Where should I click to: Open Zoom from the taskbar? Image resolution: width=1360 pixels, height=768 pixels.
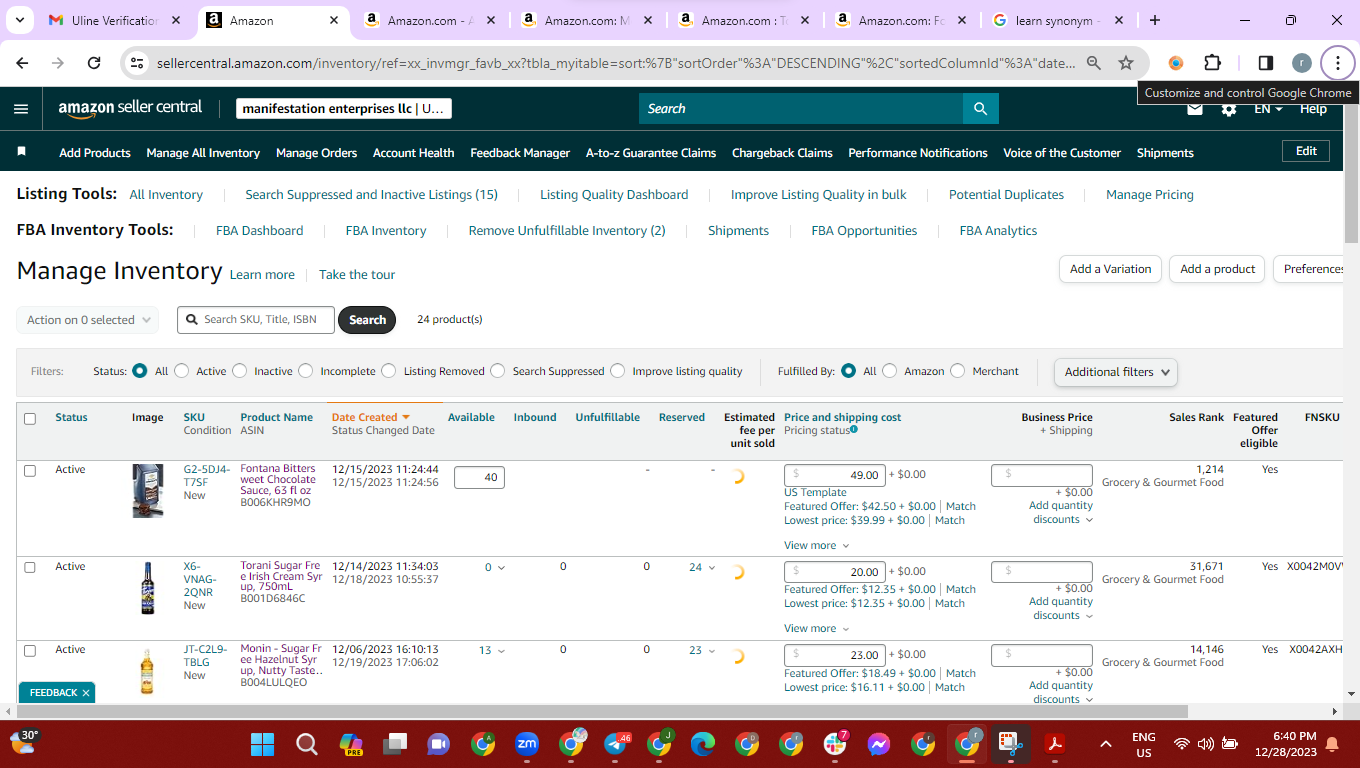[x=527, y=744]
